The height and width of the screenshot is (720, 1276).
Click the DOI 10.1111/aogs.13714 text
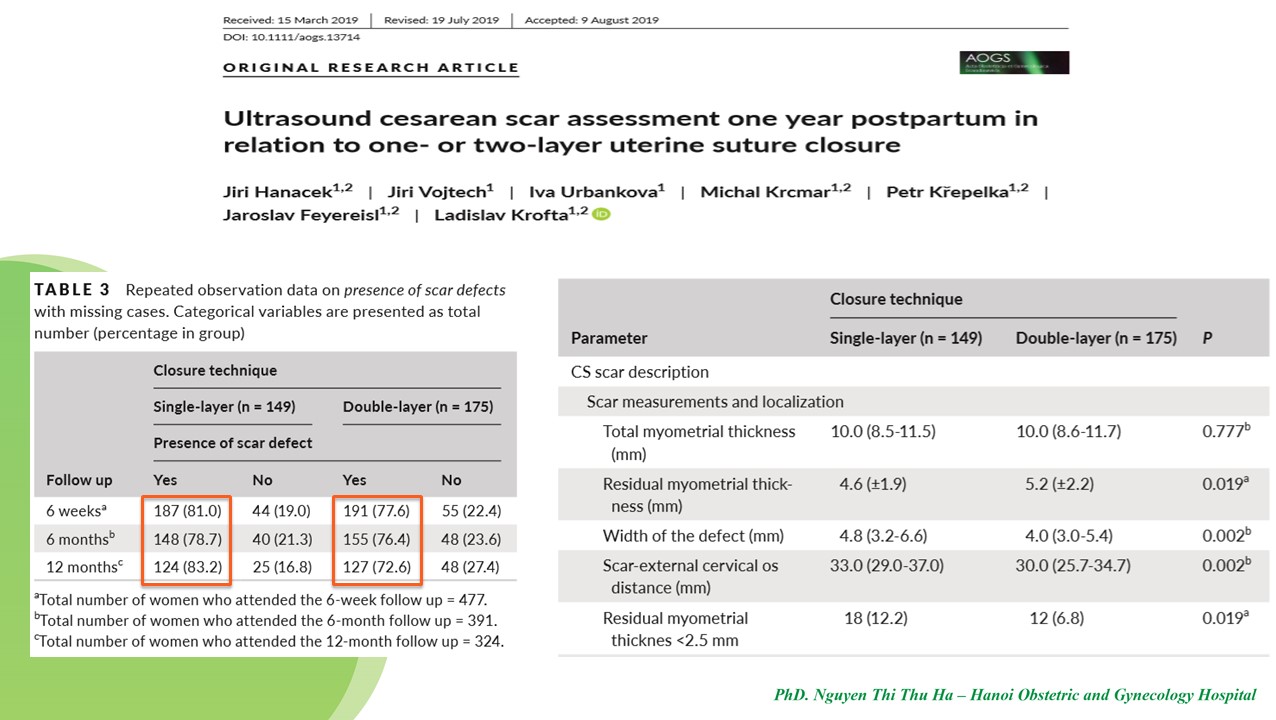[x=291, y=37]
